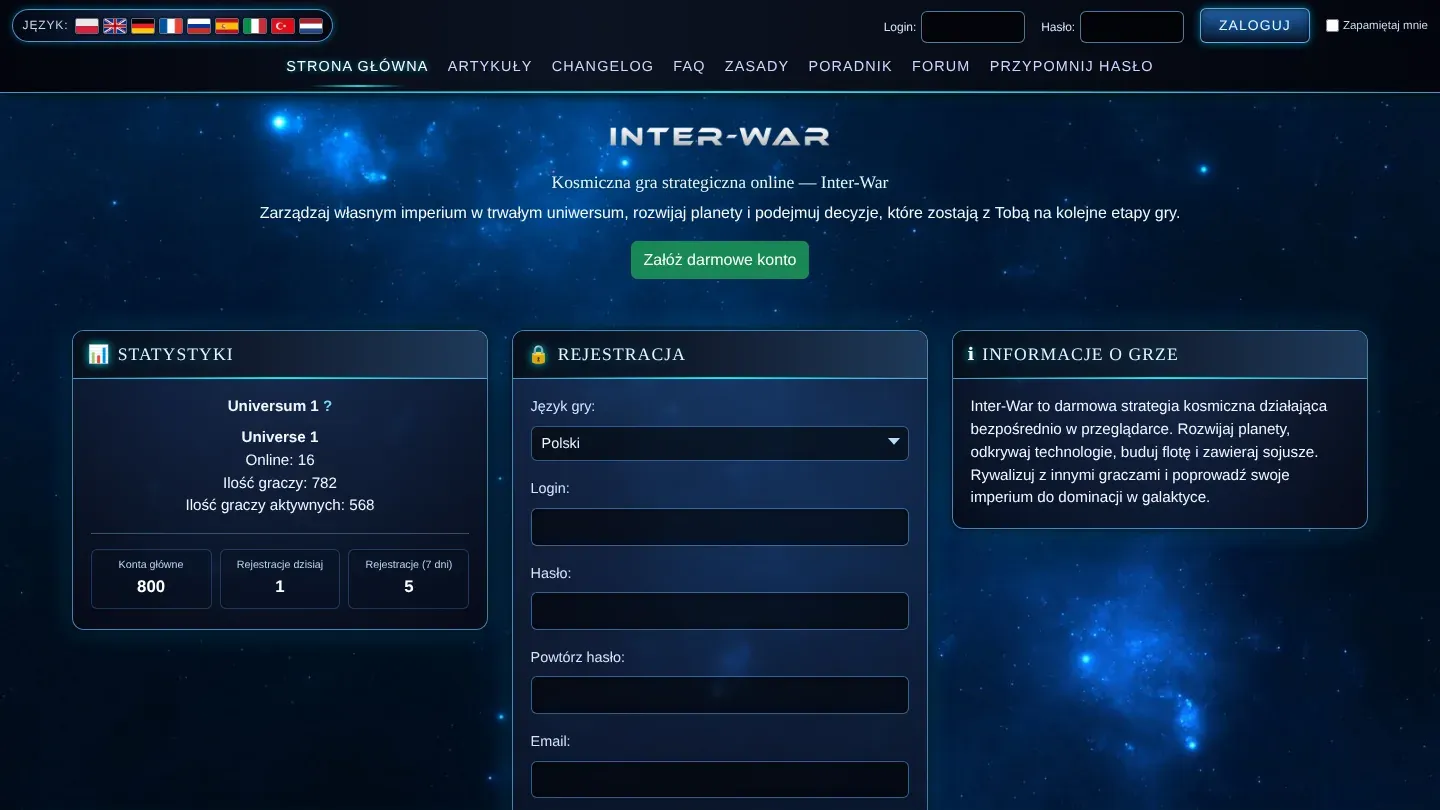Choose the Italian flag language
Screen dimensions: 1440x810
(x=255, y=26)
